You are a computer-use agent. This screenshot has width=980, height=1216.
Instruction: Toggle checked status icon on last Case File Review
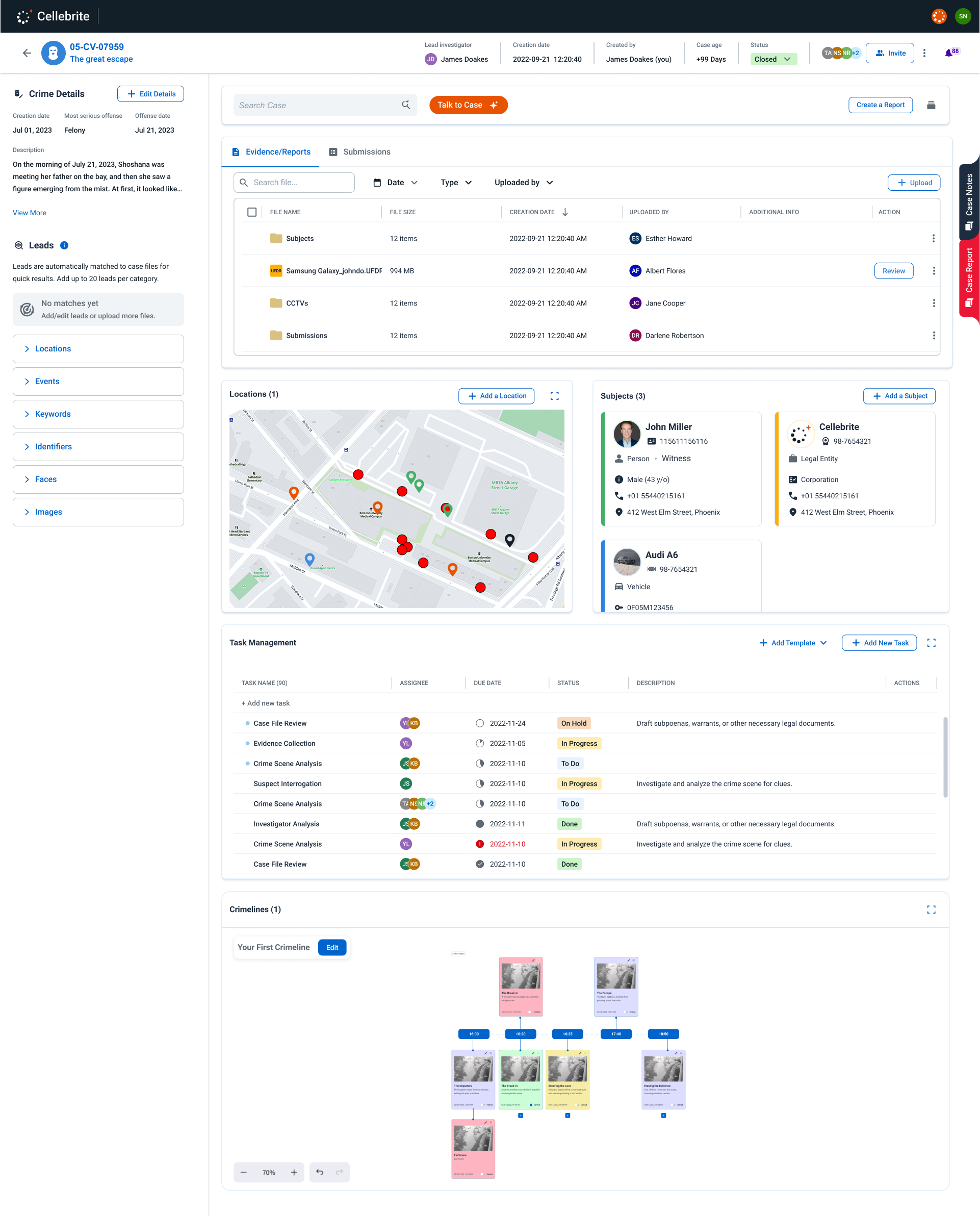(479, 864)
